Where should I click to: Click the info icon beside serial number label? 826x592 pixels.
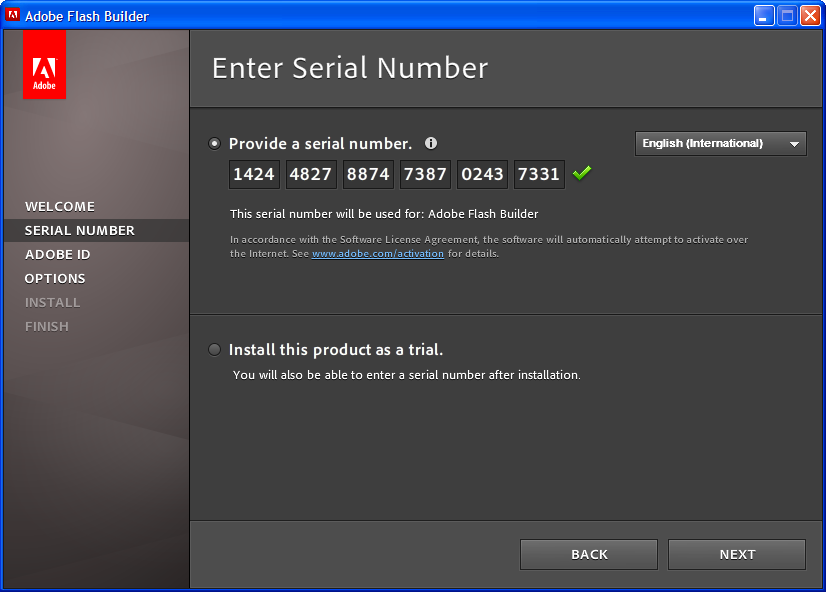pos(431,143)
